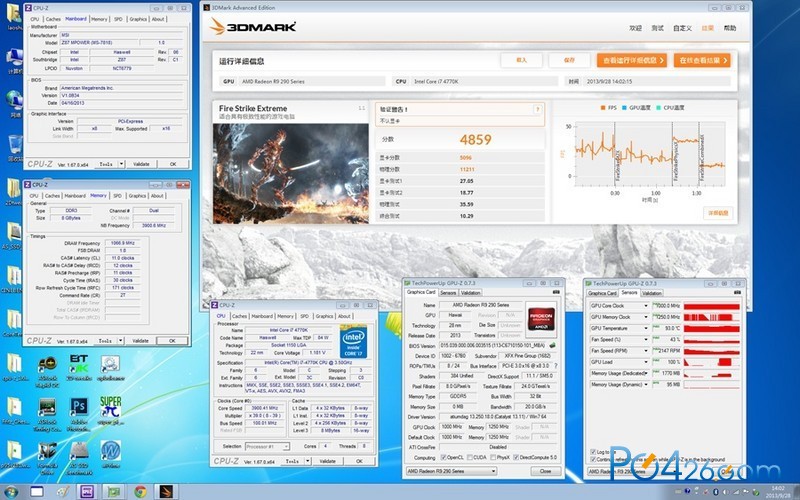Screen dimensions: 800x500
Task: Click the purple CPU-Z taskbar icon
Action: pyautogui.click(x=87, y=492)
